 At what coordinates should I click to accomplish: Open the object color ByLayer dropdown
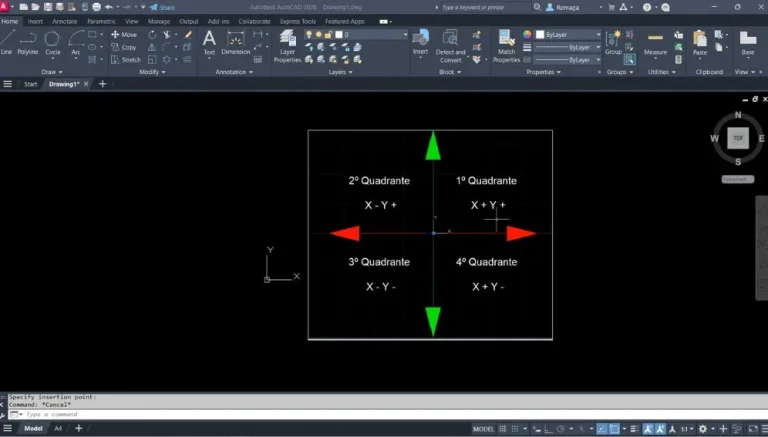(568, 34)
